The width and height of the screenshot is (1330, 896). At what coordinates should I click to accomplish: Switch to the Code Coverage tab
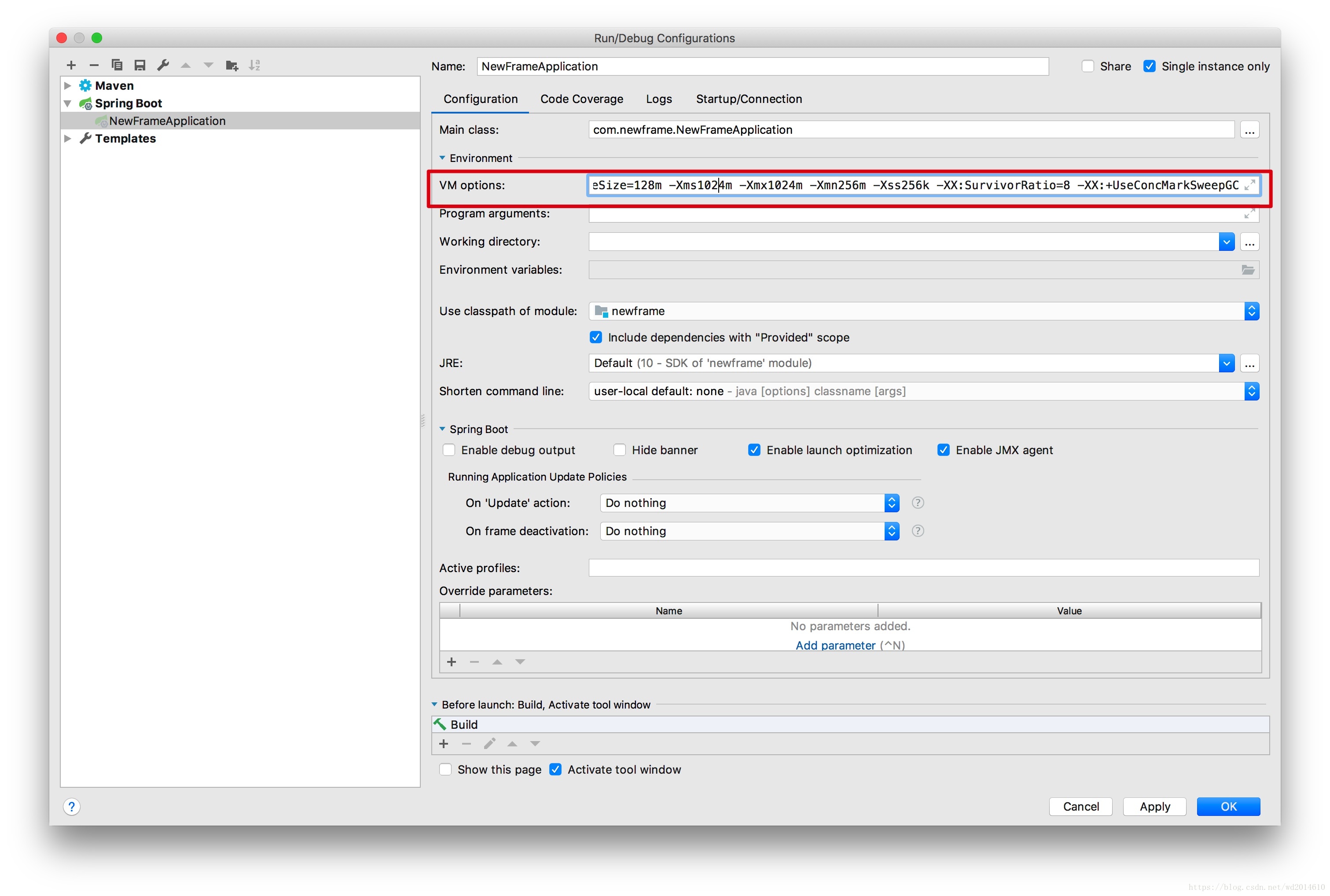(581, 99)
